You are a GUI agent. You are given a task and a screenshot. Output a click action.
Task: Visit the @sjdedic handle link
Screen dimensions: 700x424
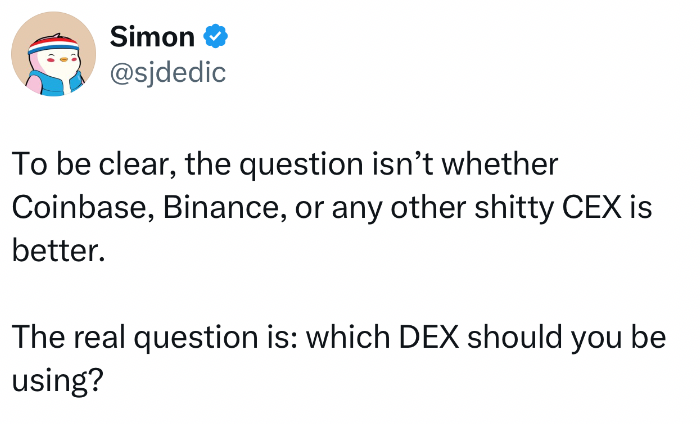click(168, 72)
